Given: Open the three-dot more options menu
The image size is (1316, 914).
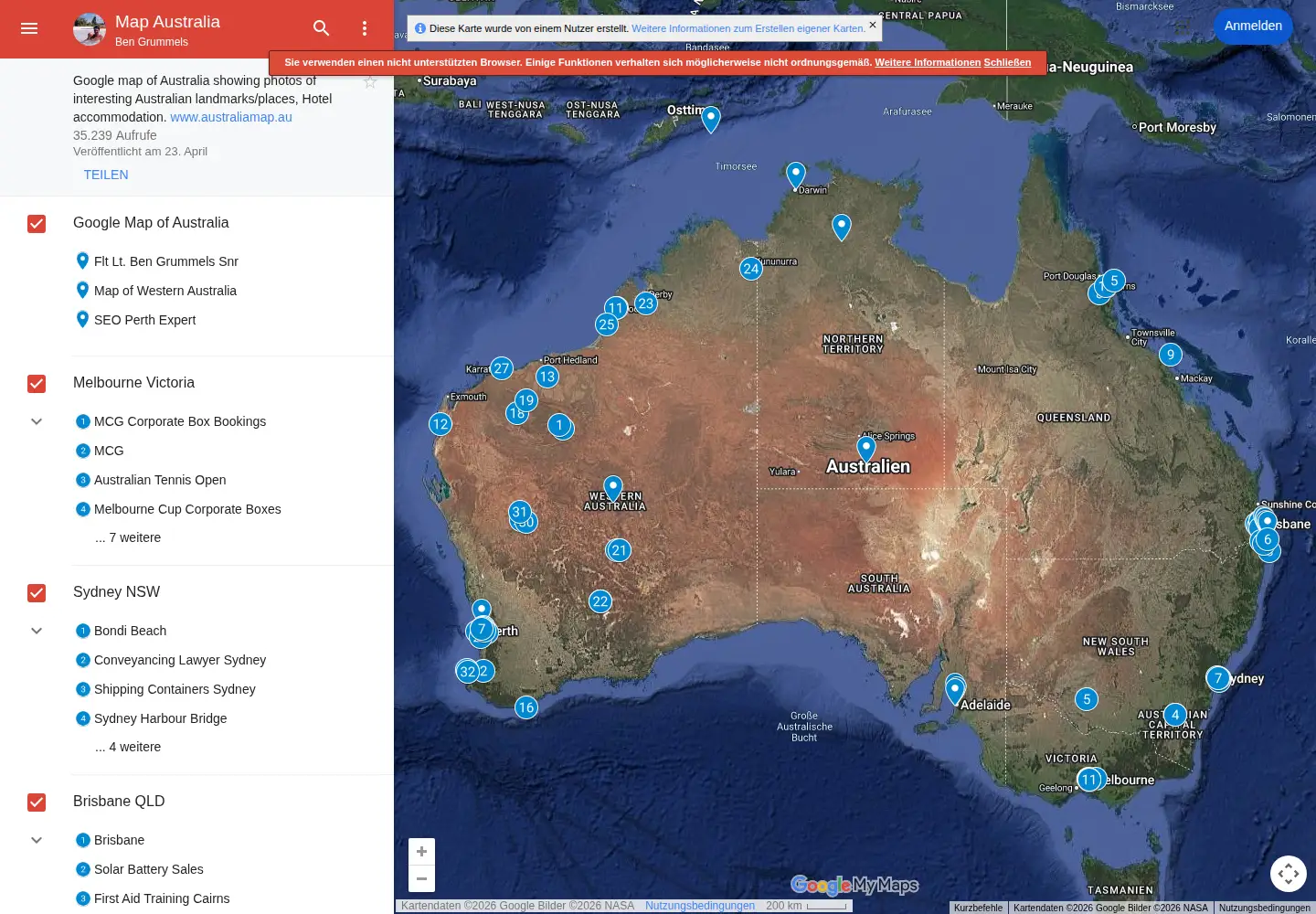Looking at the screenshot, I should [365, 28].
